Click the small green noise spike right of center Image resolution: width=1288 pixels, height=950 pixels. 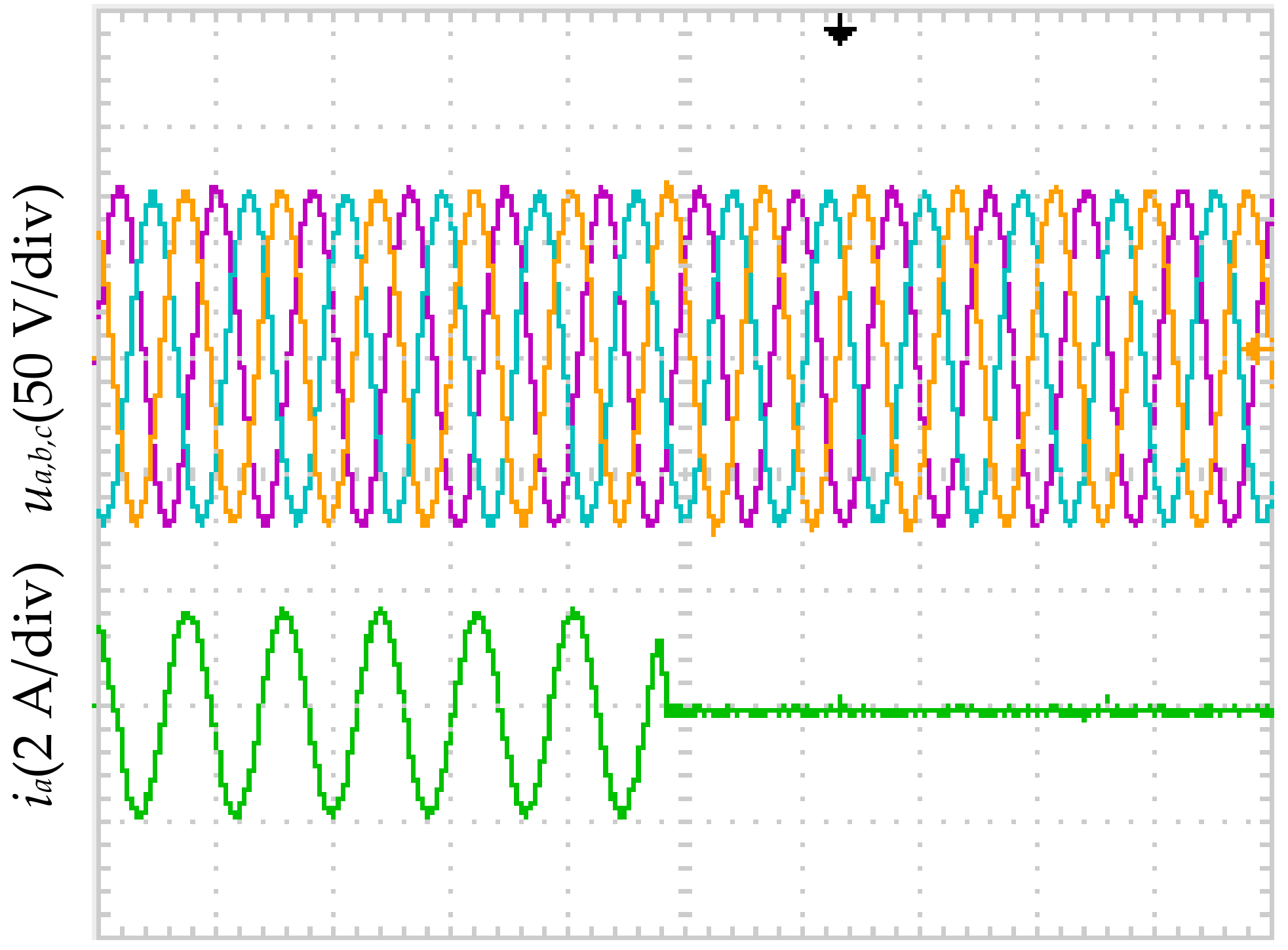point(840,699)
